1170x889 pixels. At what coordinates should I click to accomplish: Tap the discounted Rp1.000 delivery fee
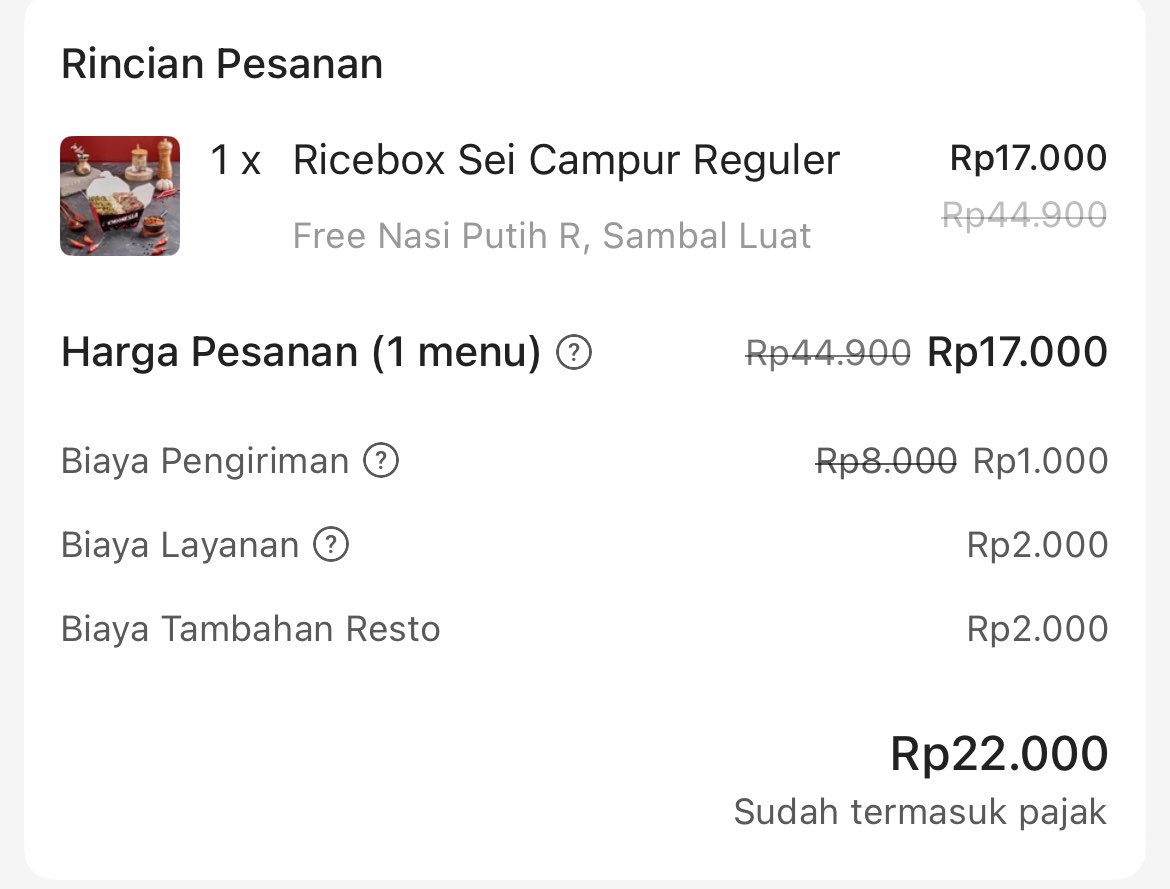tap(1040, 461)
